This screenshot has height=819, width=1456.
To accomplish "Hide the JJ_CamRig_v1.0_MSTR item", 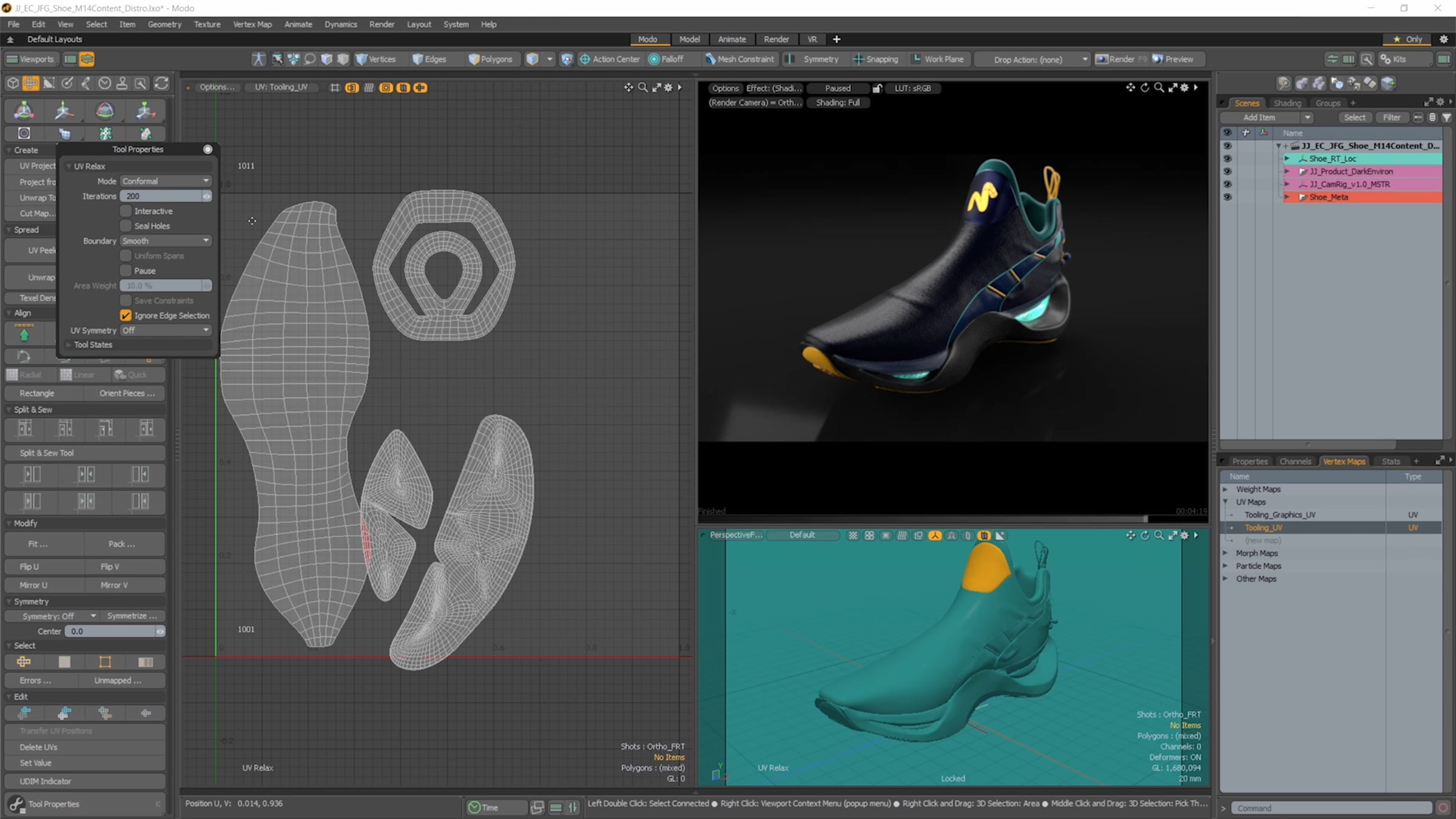I will click(1227, 184).
